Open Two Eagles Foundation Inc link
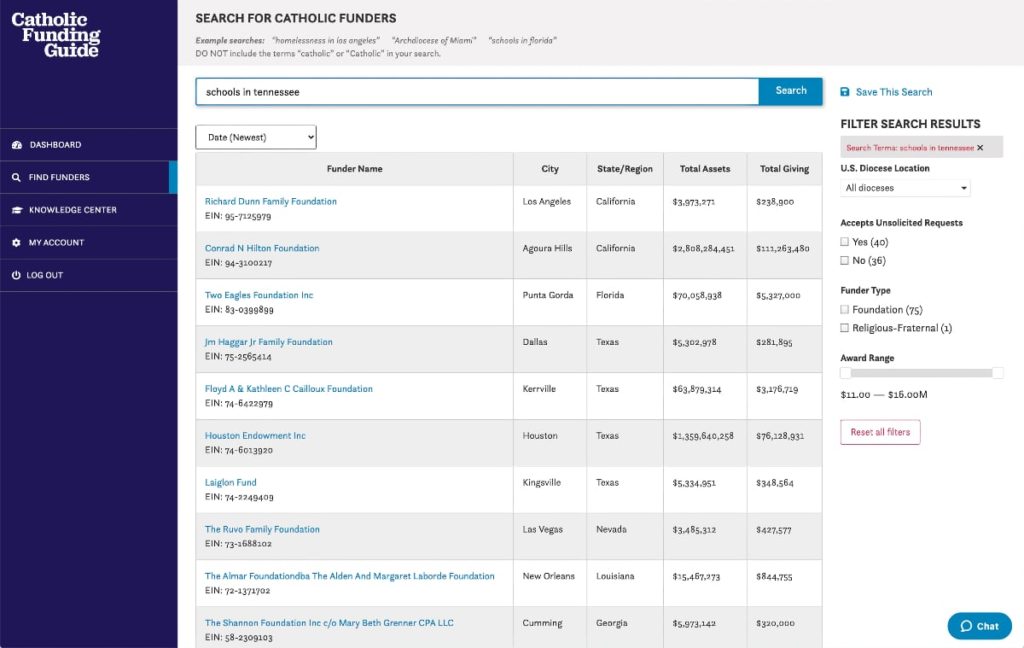This screenshot has height=648, width=1024. click(x=259, y=295)
